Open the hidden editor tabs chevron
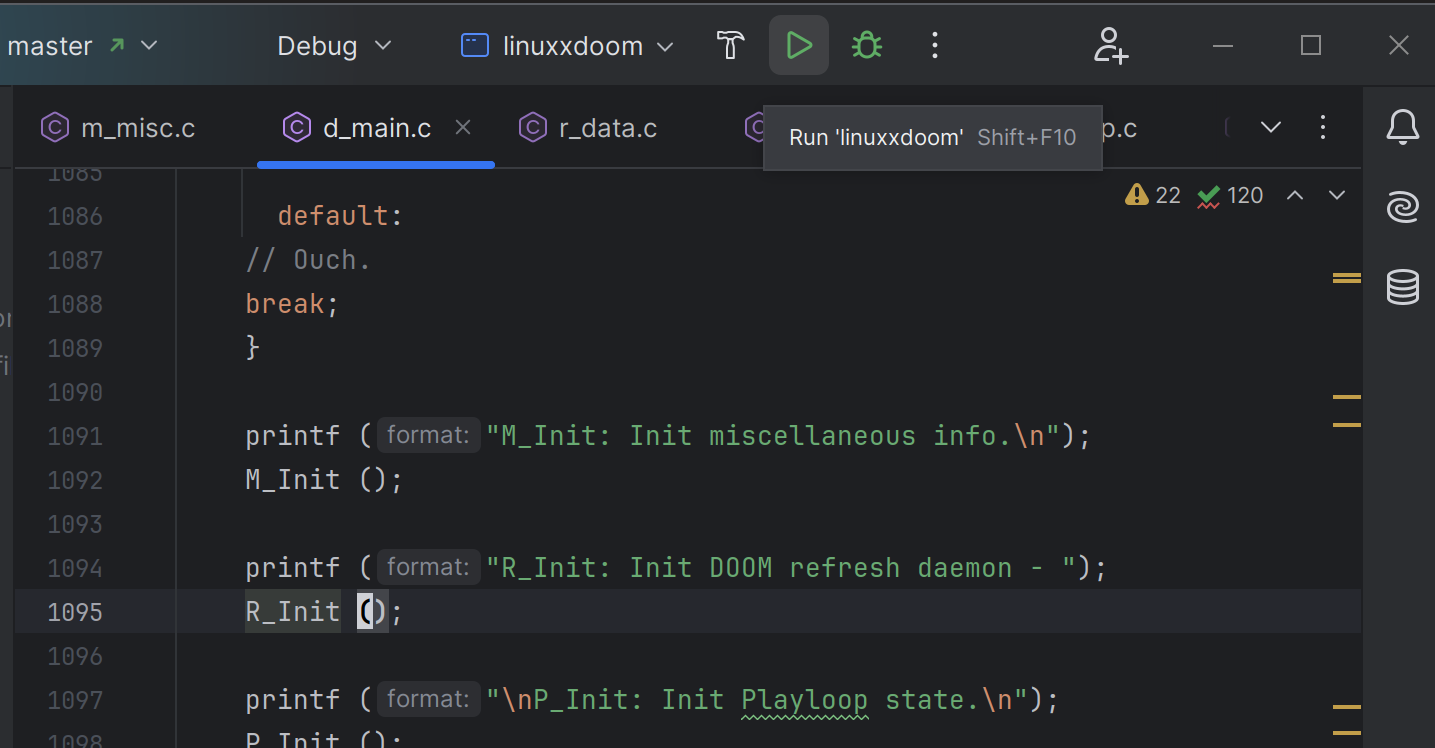The height and width of the screenshot is (748, 1435). point(1270,127)
